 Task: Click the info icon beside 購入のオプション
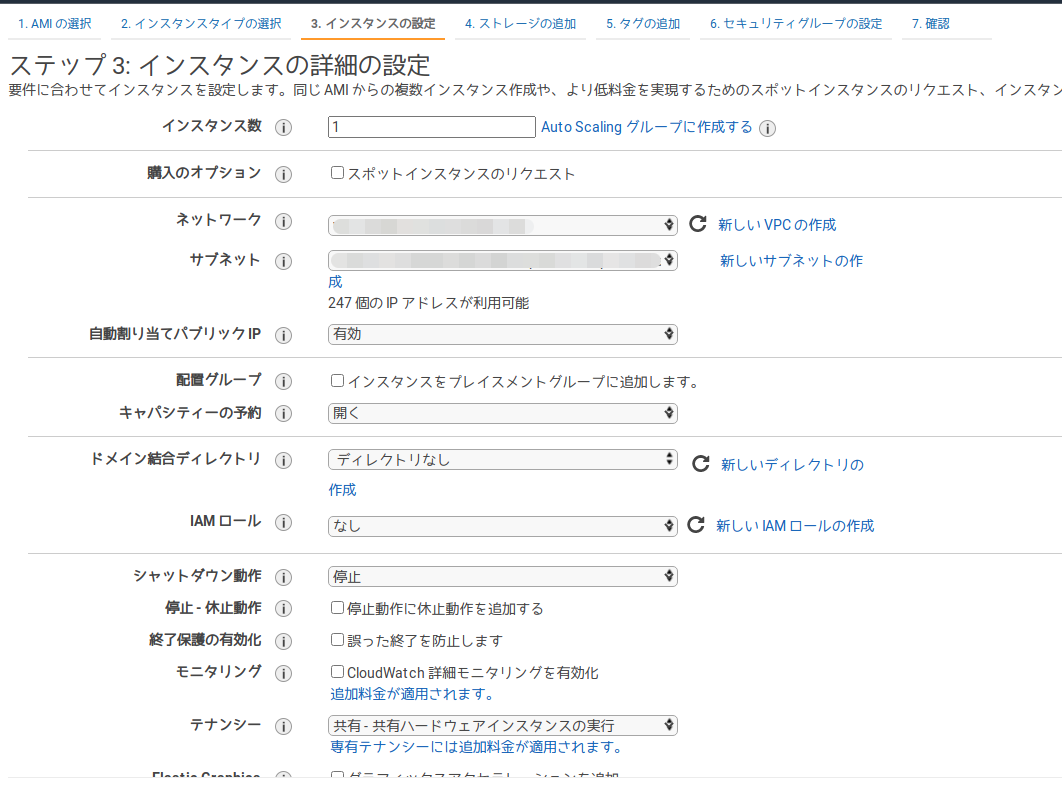(283, 173)
